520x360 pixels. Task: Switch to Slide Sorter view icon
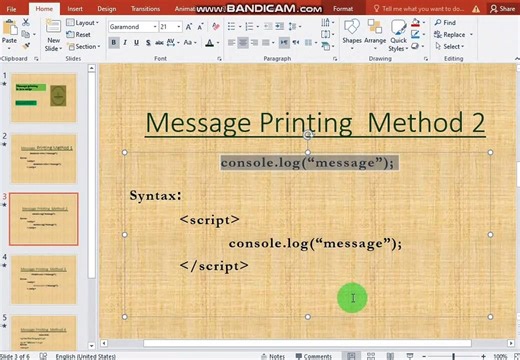(371, 356)
